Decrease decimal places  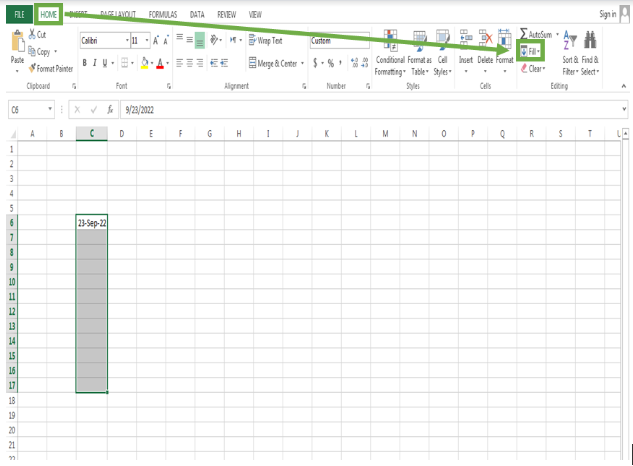(365, 63)
